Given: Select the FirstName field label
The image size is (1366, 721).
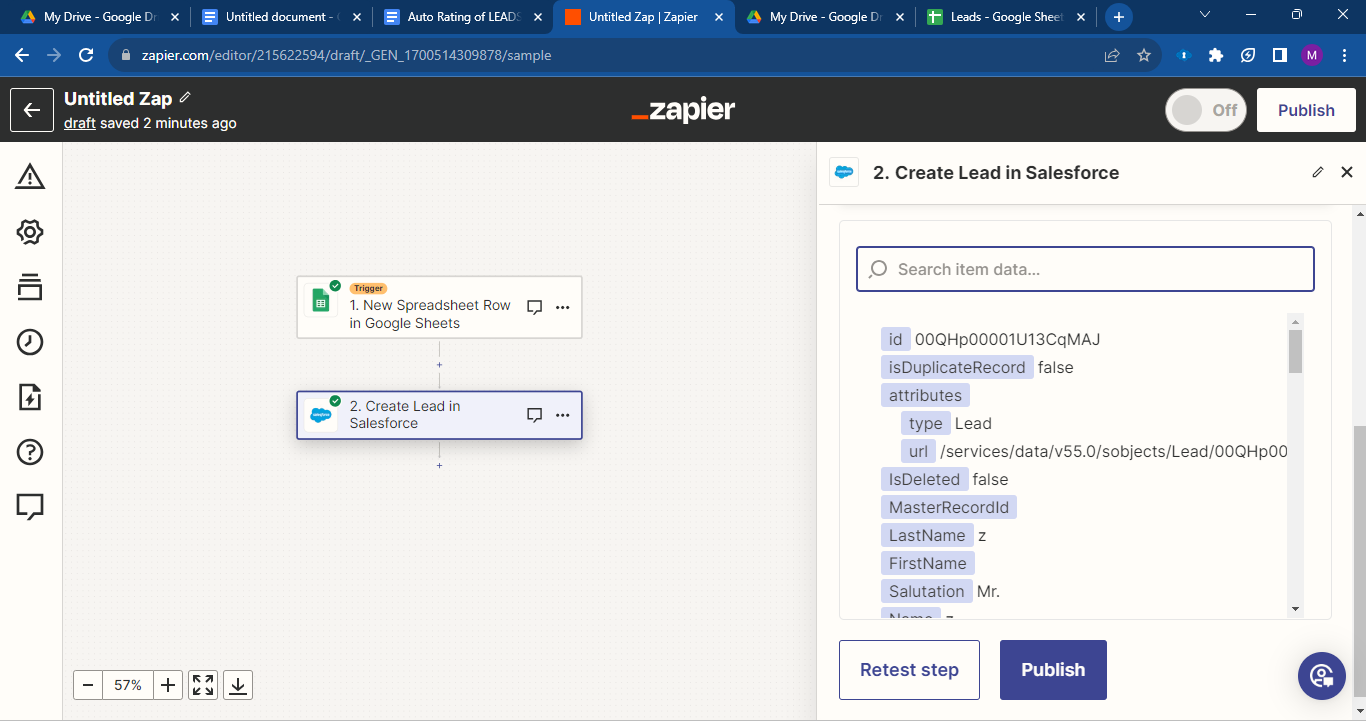Looking at the screenshot, I should click(x=928, y=563).
